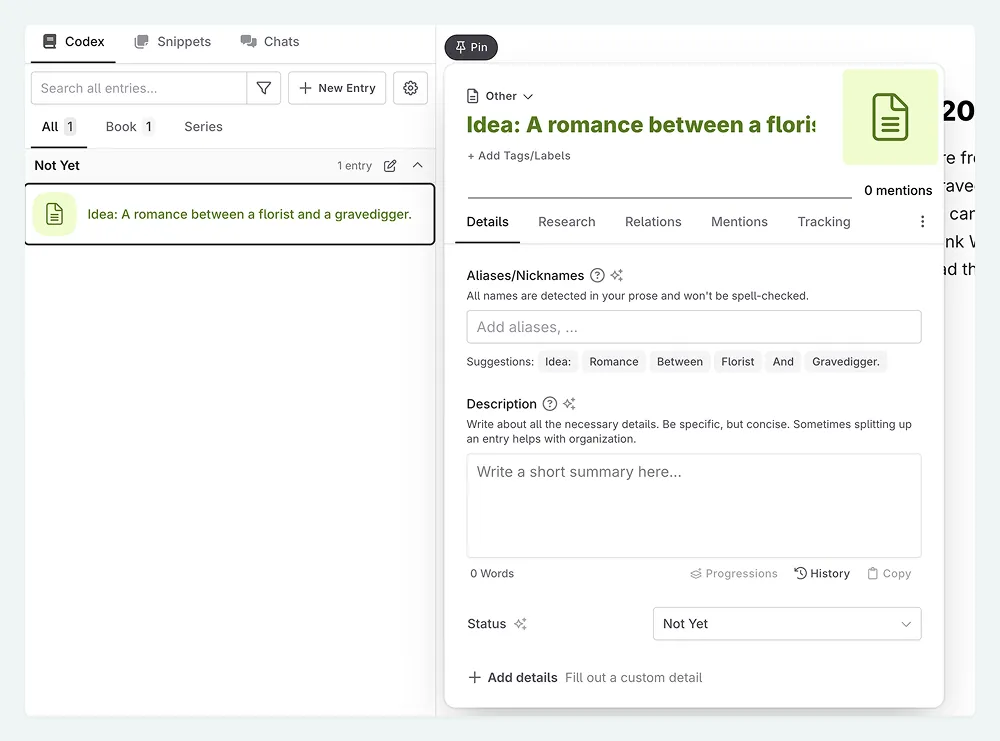Click the New Entry button
The width and height of the screenshot is (1000, 741).
pos(337,88)
